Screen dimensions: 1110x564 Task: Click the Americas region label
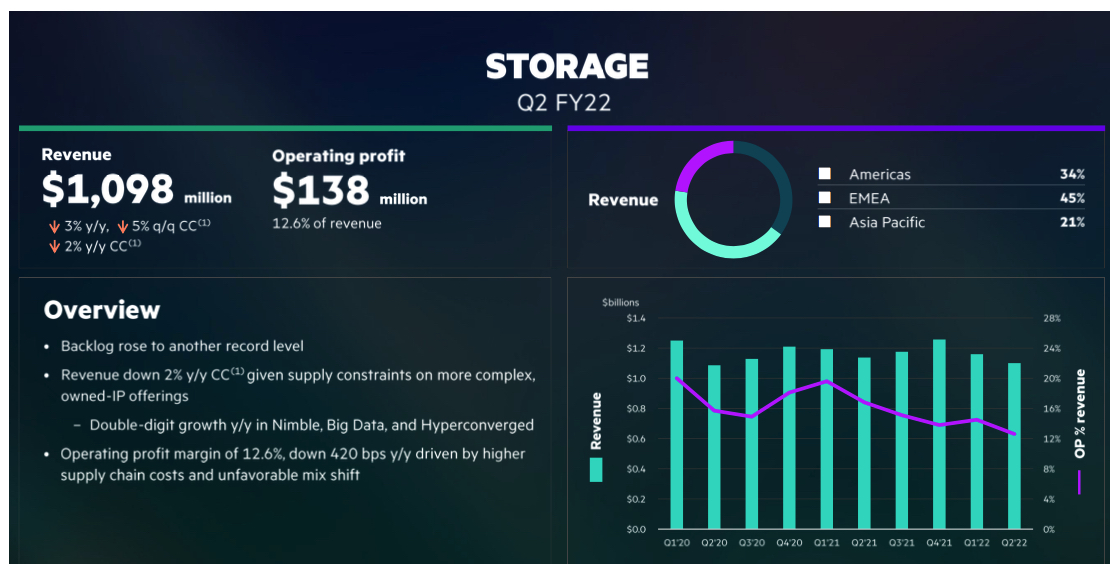click(x=880, y=174)
